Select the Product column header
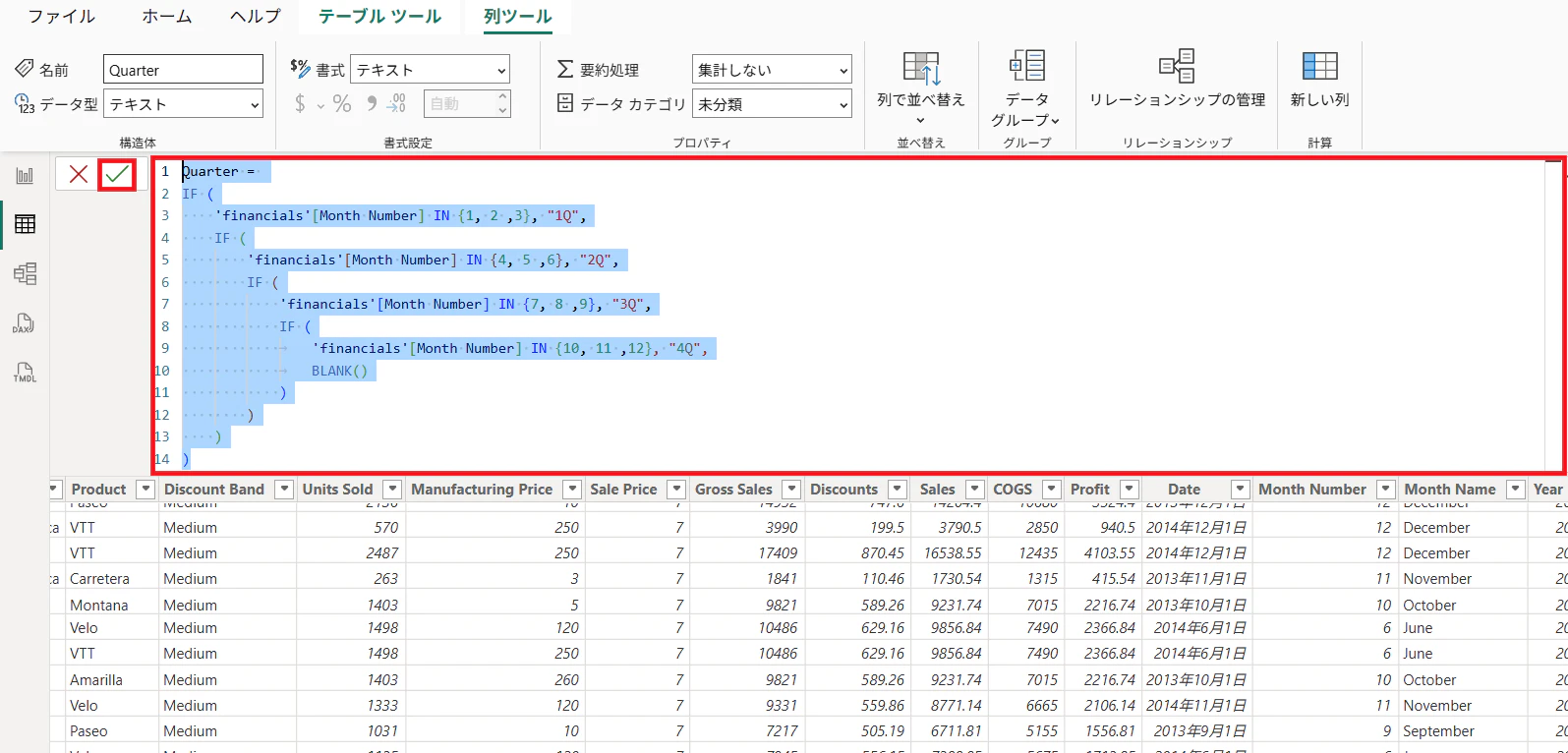 click(98, 489)
